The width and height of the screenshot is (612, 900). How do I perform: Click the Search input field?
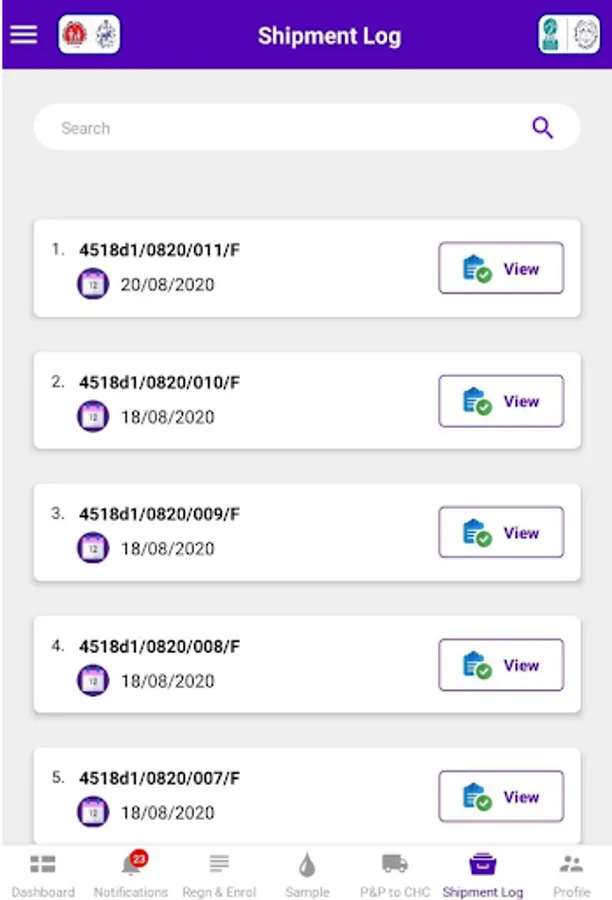(x=280, y=128)
